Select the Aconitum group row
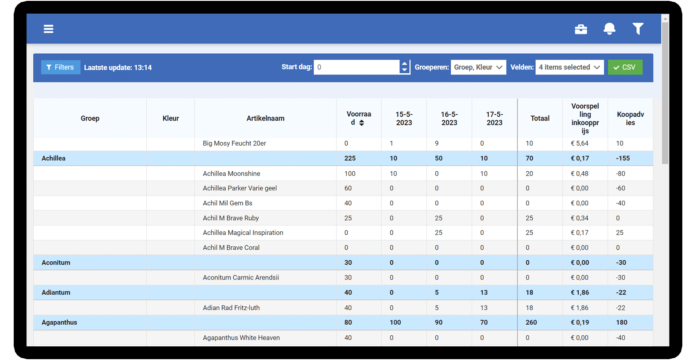Screen dimensions: 696x360 pyautogui.click(x=343, y=263)
